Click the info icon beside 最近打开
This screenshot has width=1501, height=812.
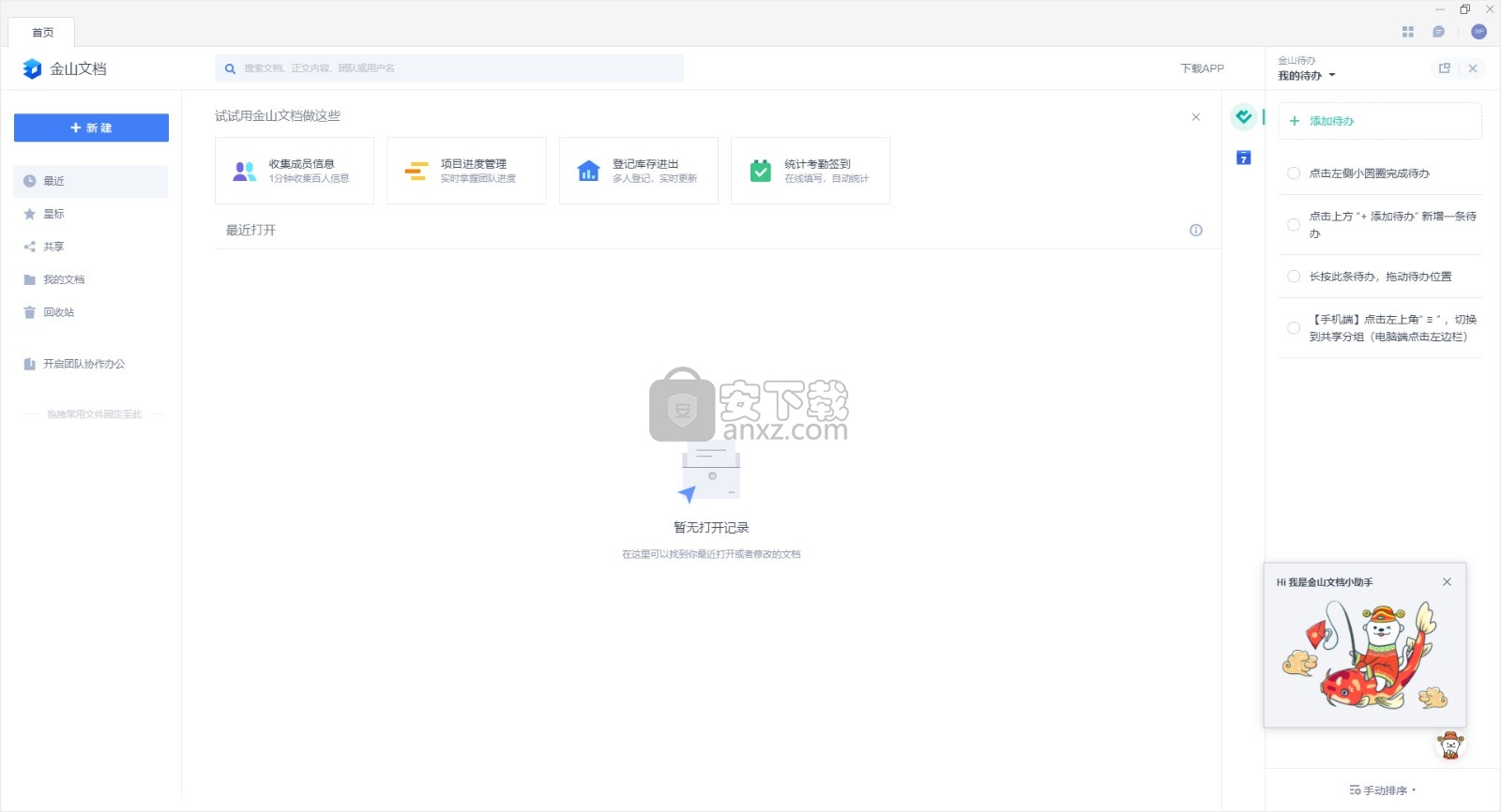[x=1196, y=231]
